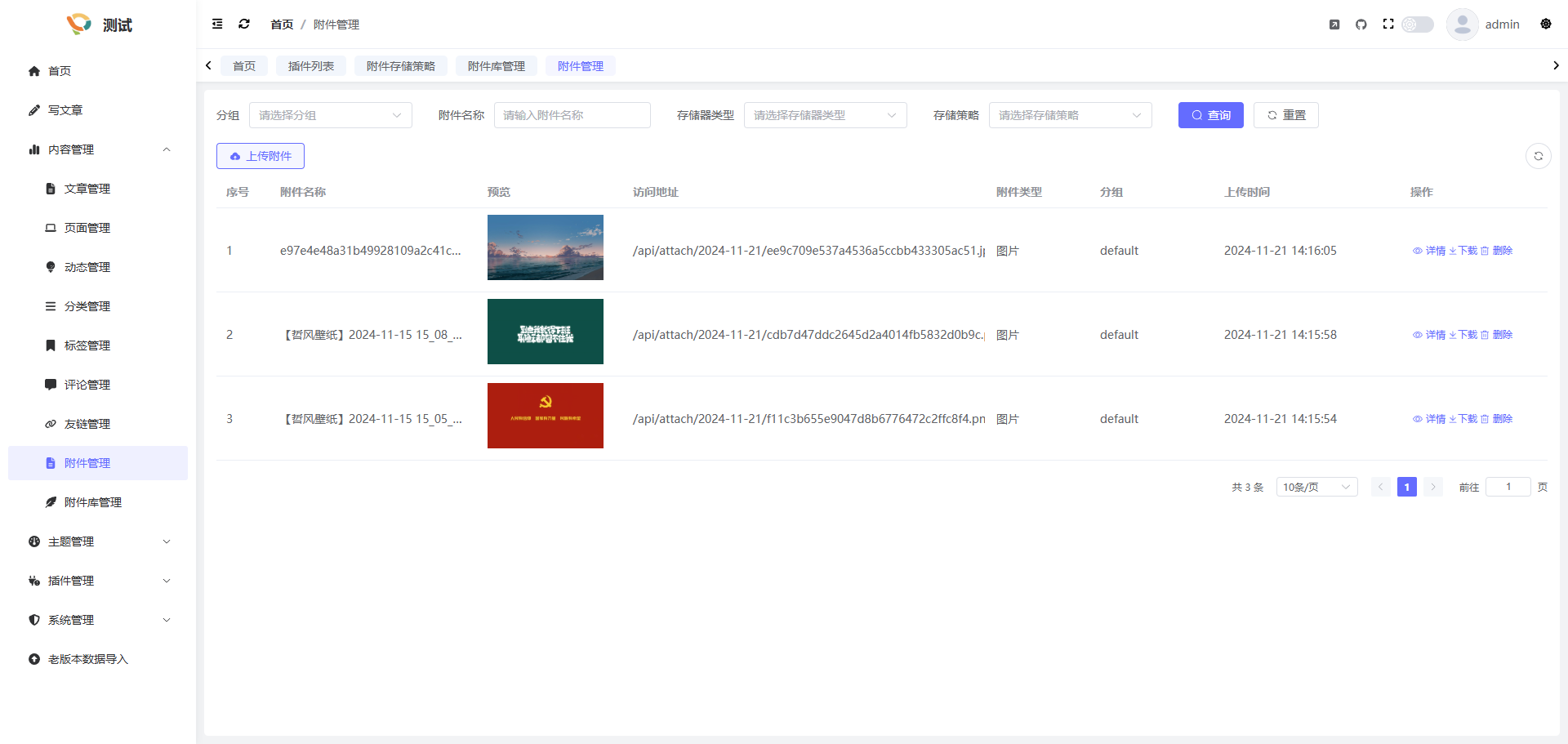The image size is (1568, 744).
Task: Click the circular table refresh icon
Action: 1539,156
